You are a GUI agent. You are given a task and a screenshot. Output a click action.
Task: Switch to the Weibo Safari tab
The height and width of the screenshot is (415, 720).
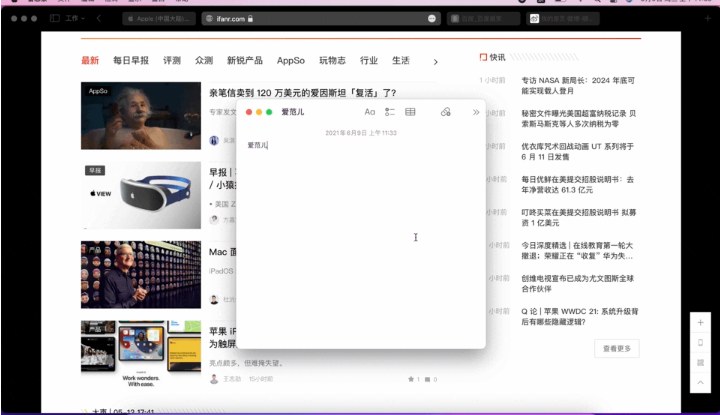coord(563,18)
